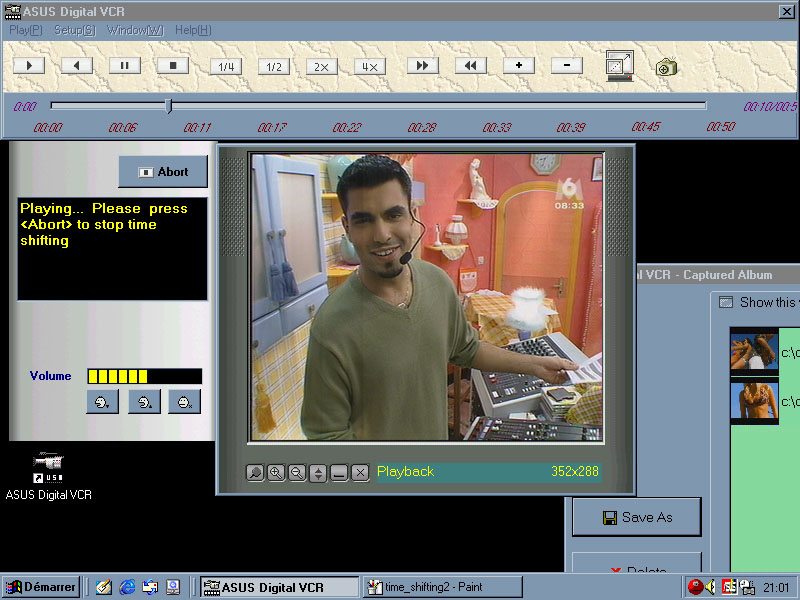Stop the video playback
This screenshot has width=800, height=600.
(173, 66)
